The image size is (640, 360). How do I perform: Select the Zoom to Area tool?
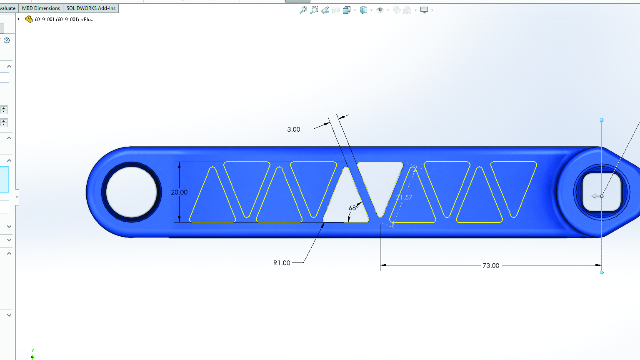(314, 10)
